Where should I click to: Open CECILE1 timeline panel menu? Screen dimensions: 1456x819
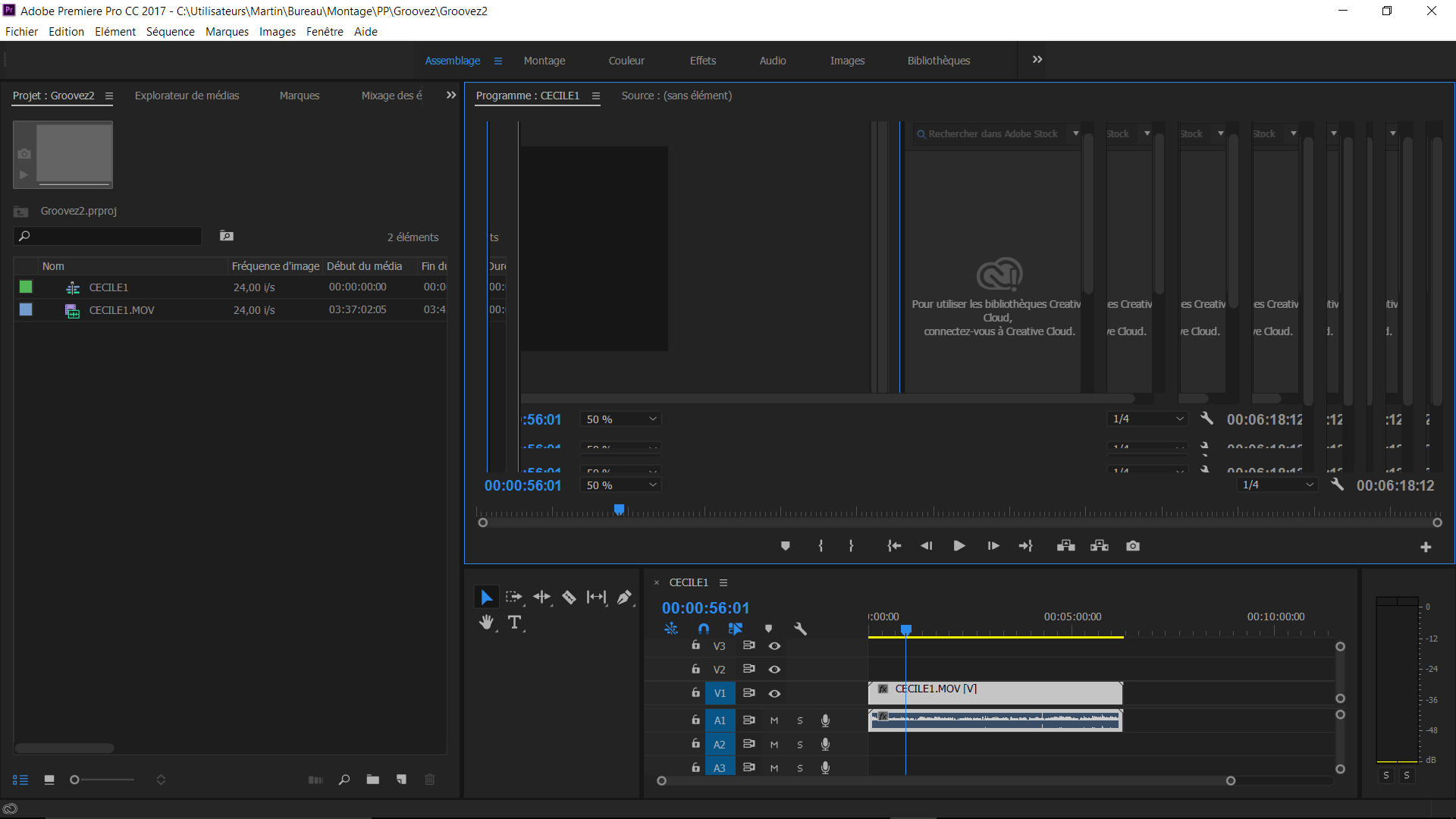(x=723, y=583)
